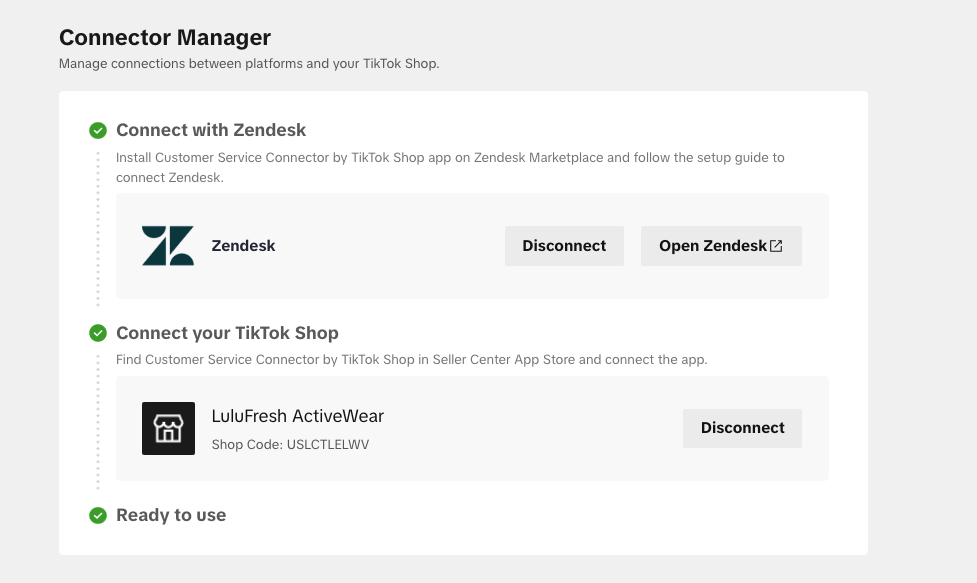The height and width of the screenshot is (583, 977).
Task: Click the Zendesk Marketplace install instructions text
Action: click(x=450, y=158)
